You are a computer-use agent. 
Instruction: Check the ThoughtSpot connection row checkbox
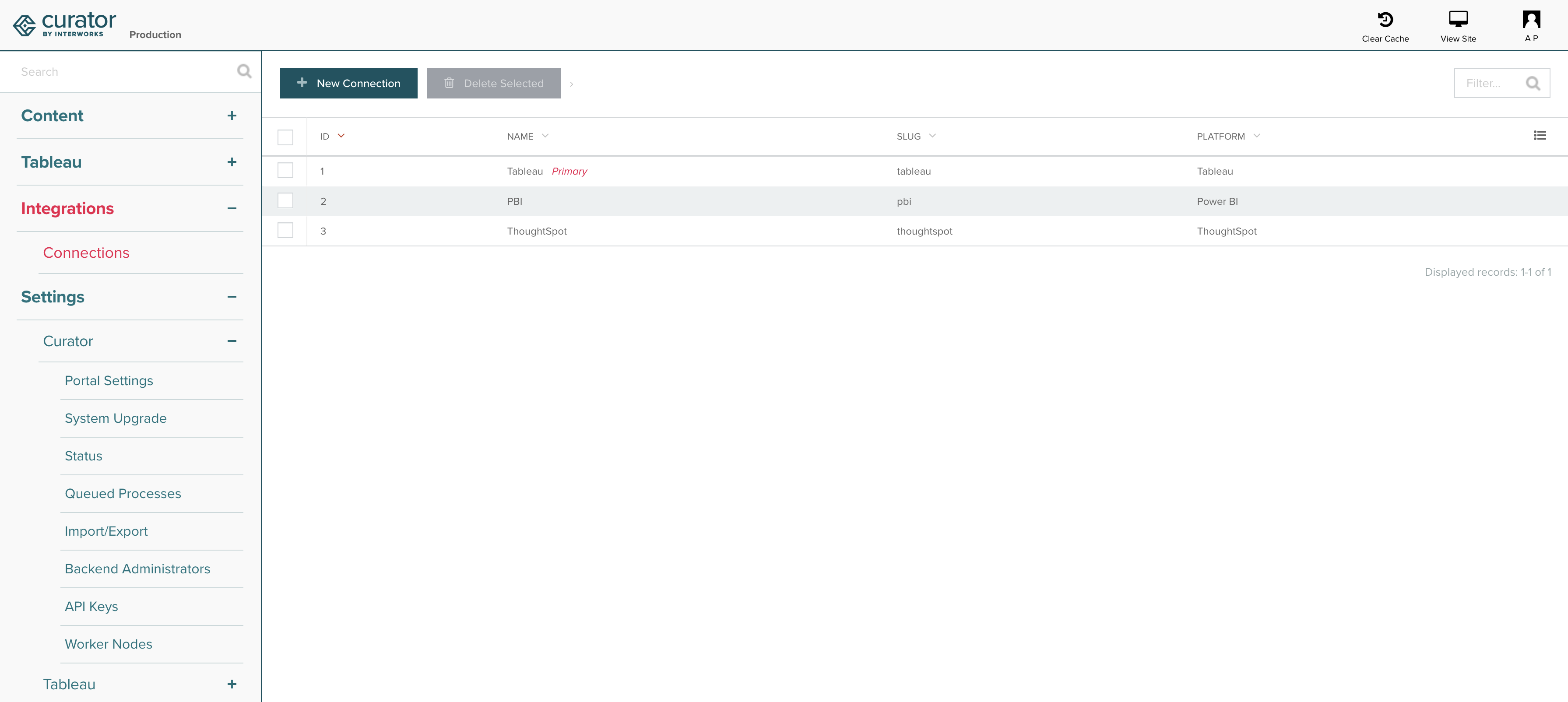pos(285,231)
